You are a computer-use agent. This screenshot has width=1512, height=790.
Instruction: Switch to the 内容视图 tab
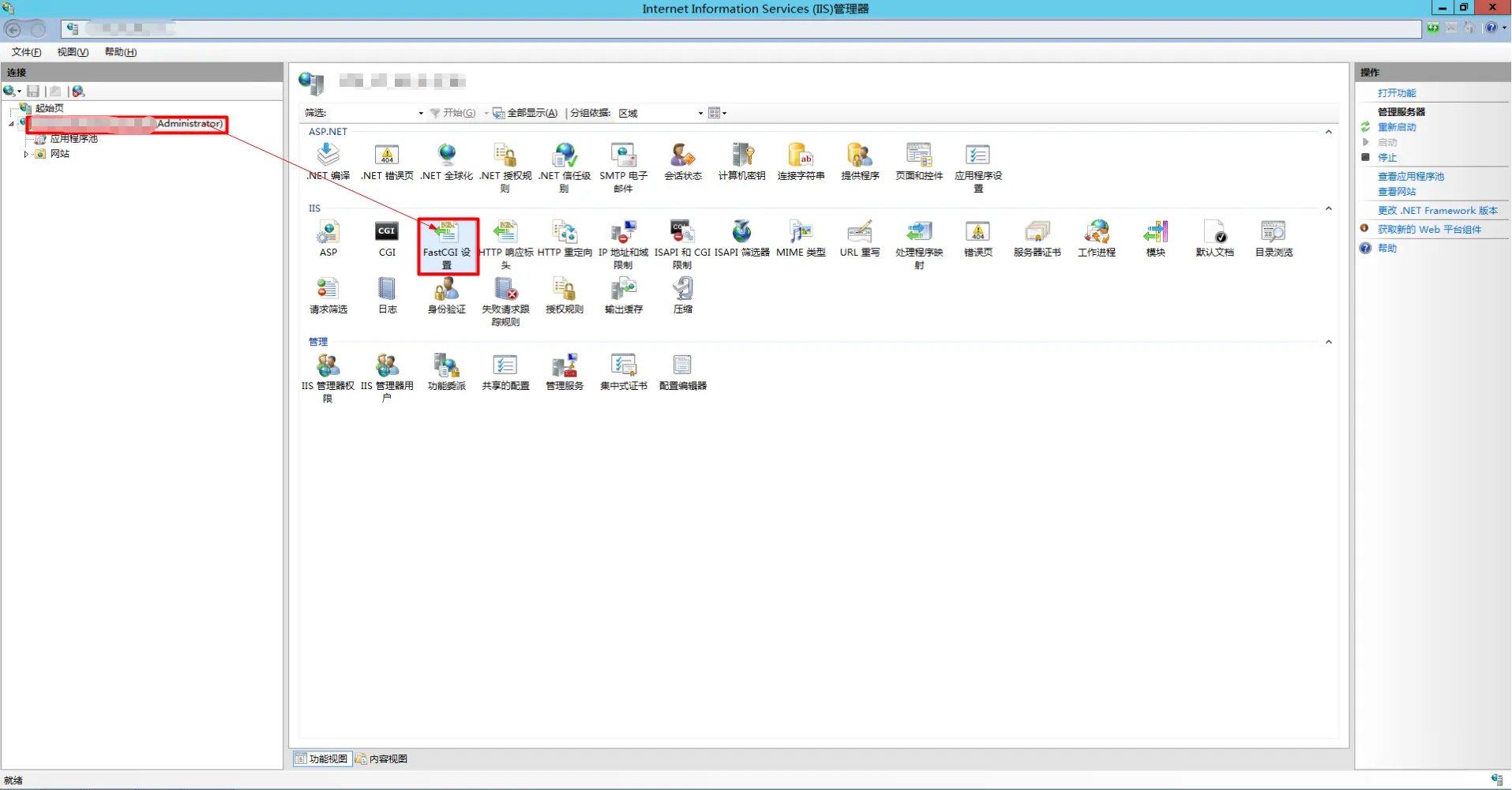(382, 758)
